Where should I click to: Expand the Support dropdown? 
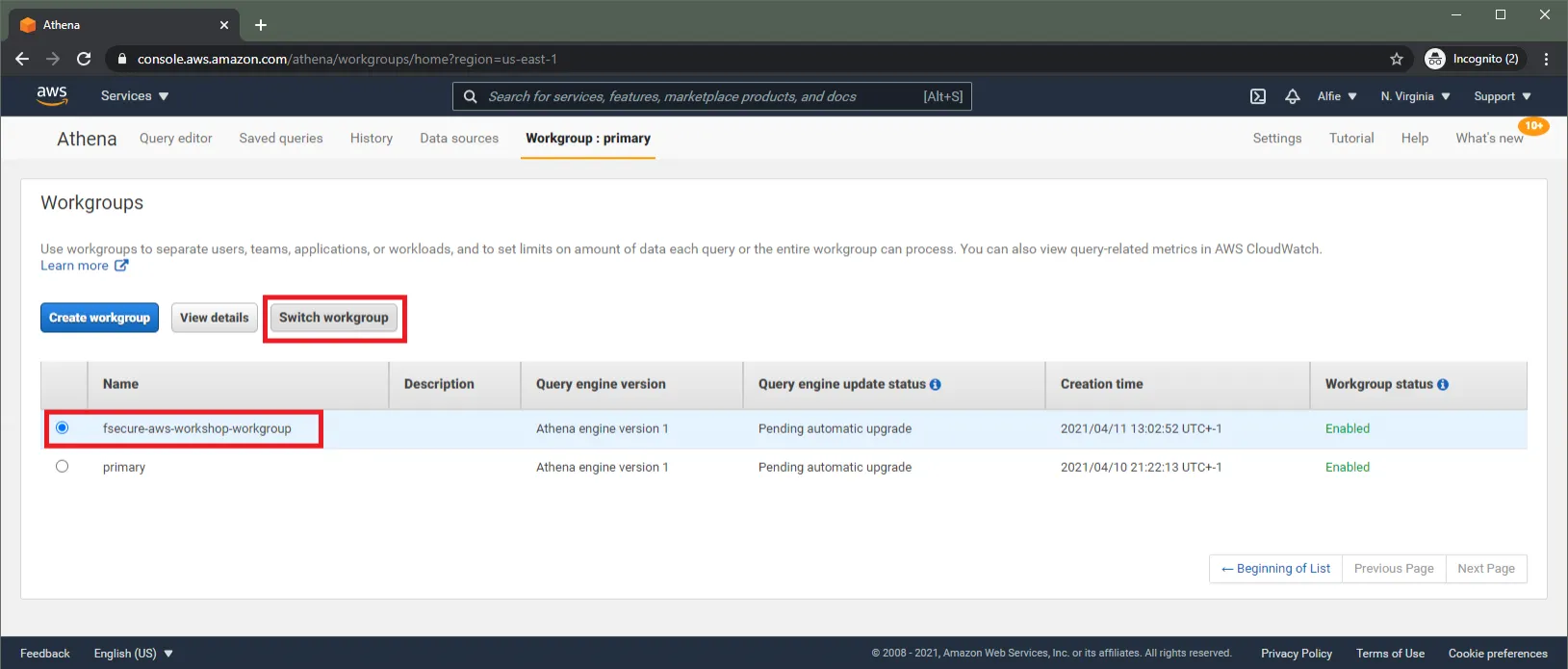[x=1503, y=96]
